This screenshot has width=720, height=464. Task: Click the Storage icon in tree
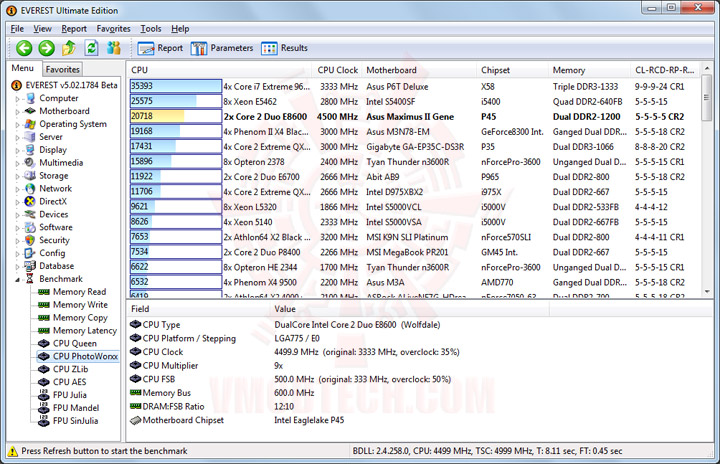(30, 175)
